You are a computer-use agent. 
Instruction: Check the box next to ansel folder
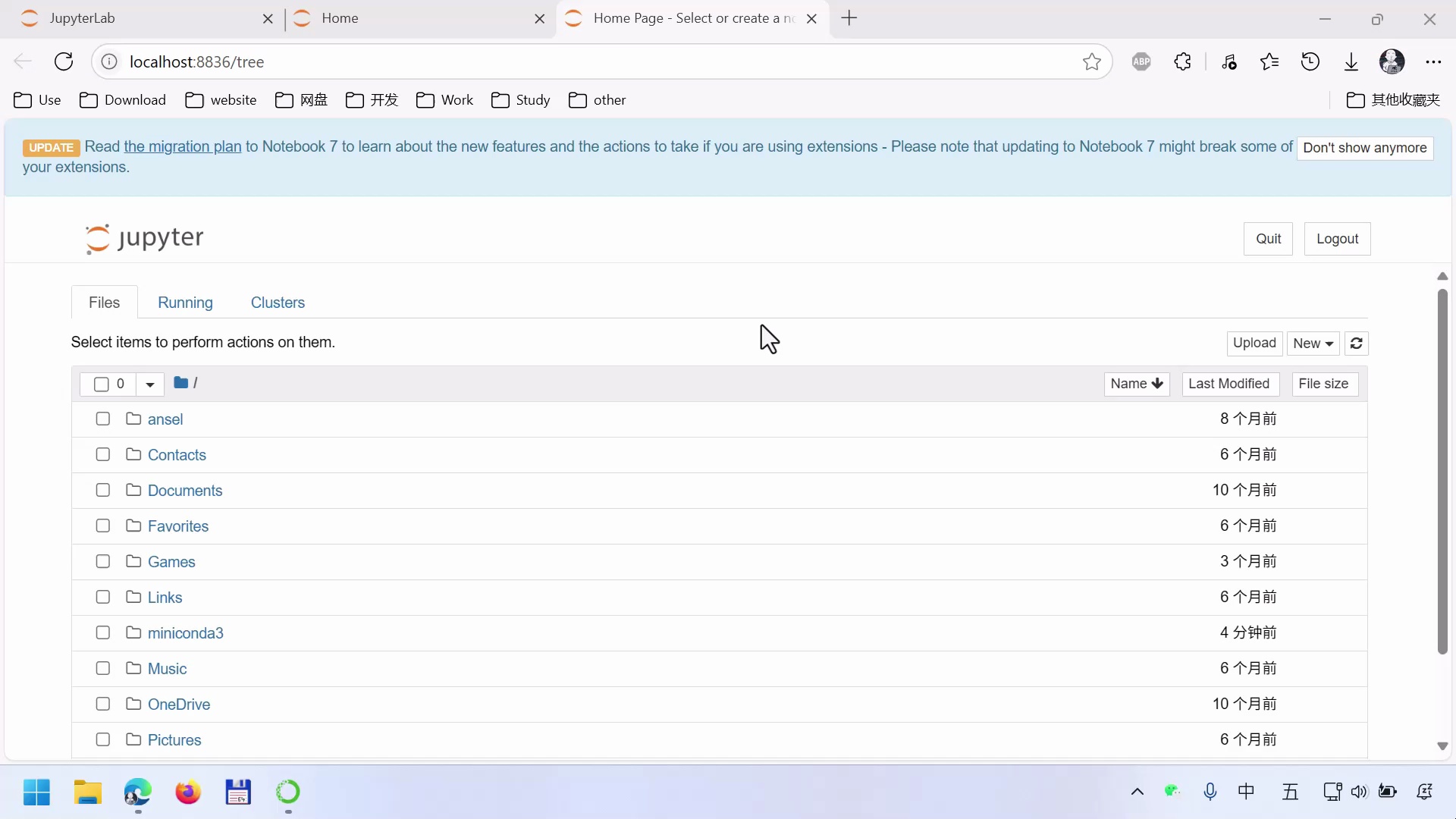[103, 419]
